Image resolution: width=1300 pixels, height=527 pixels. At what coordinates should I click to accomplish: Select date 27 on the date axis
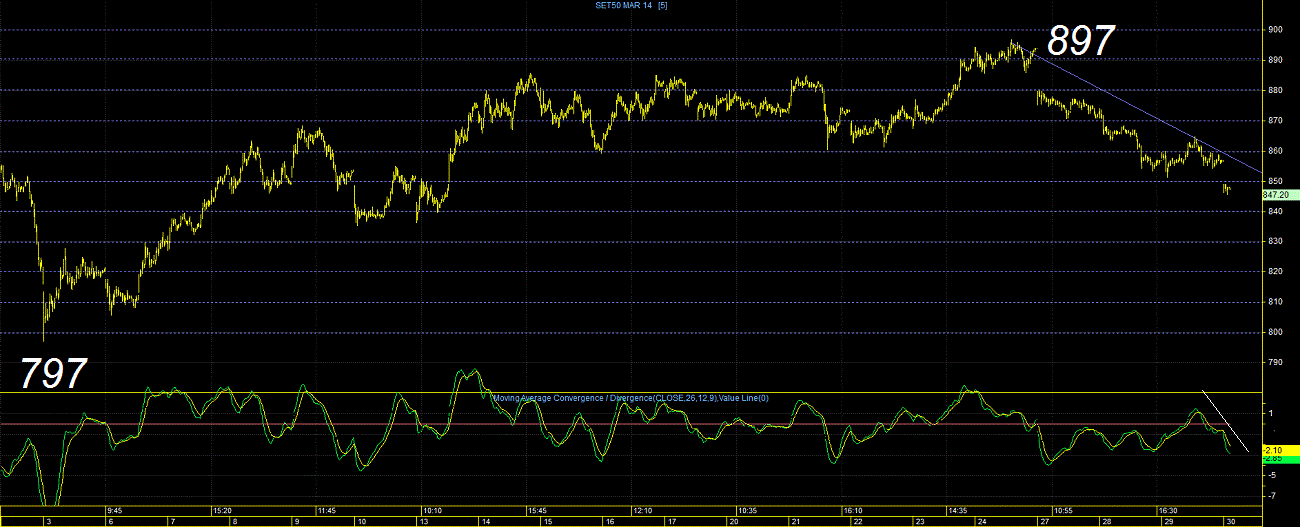pos(1044,521)
